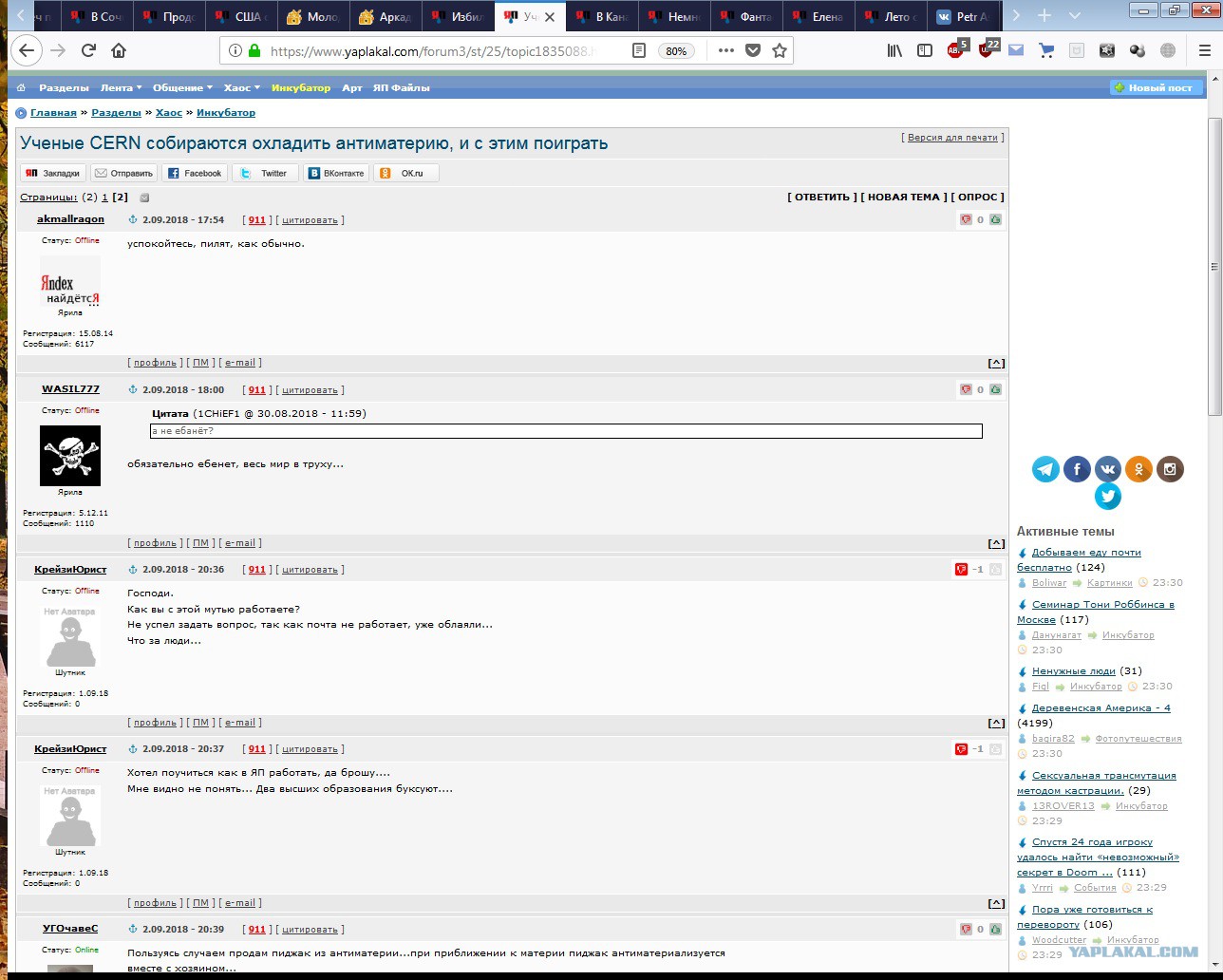Open the shopping cart toolbar icon

[x=1046, y=50]
